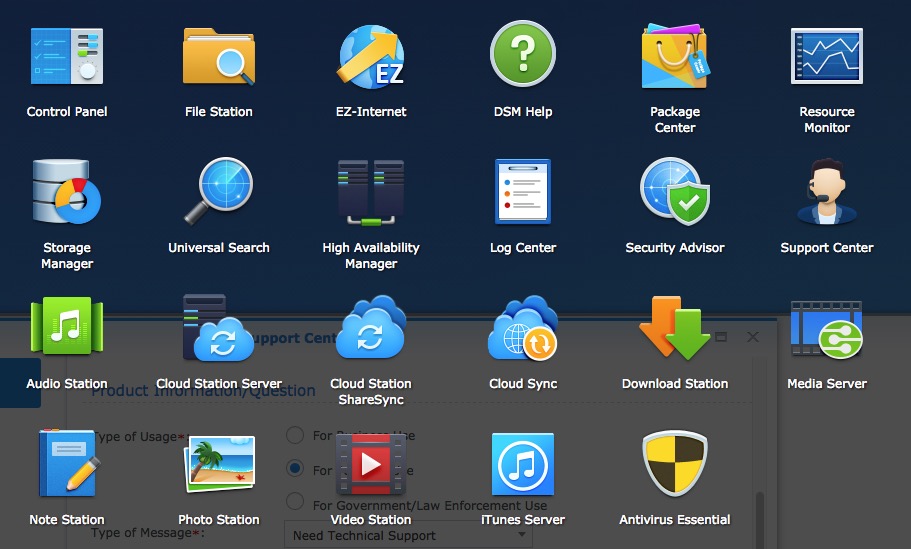Viewport: 911px width, 549px height.
Task: Expand the Need Technical Support dropdown
Action: (x=408, y=535)
